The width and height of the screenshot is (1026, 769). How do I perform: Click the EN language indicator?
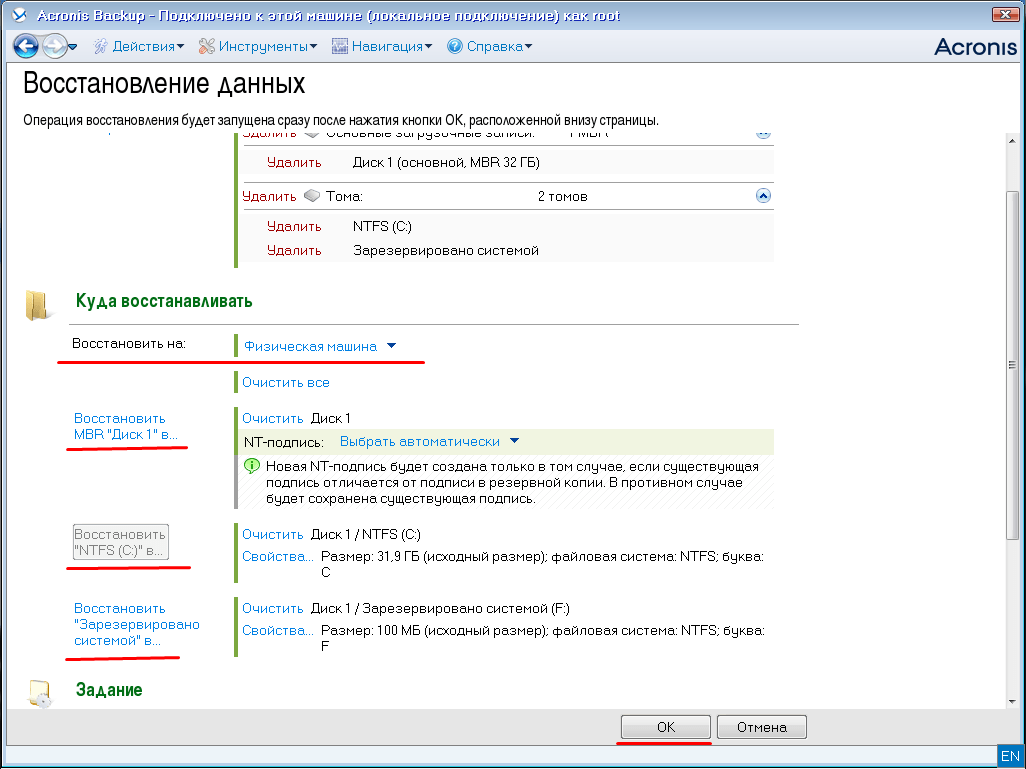point(1009,755)
